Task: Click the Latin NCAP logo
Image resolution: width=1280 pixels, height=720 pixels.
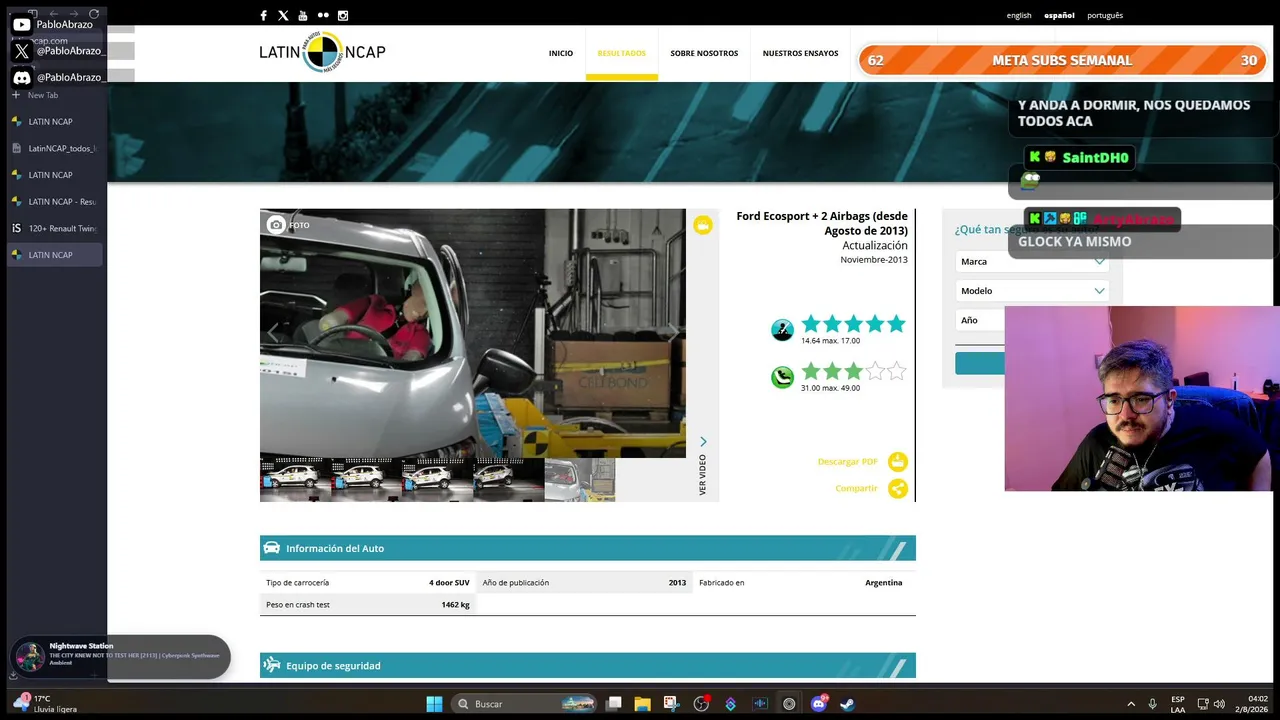Action: click(322, 53)
